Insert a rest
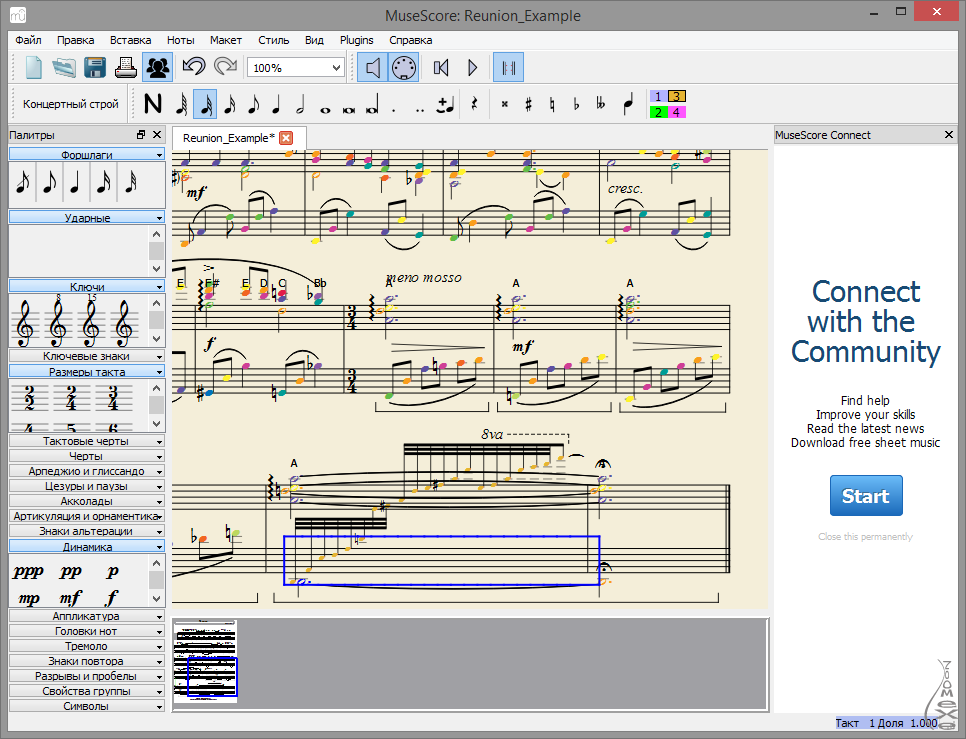Viewport: 966px width, 739px height. [474, 104]
